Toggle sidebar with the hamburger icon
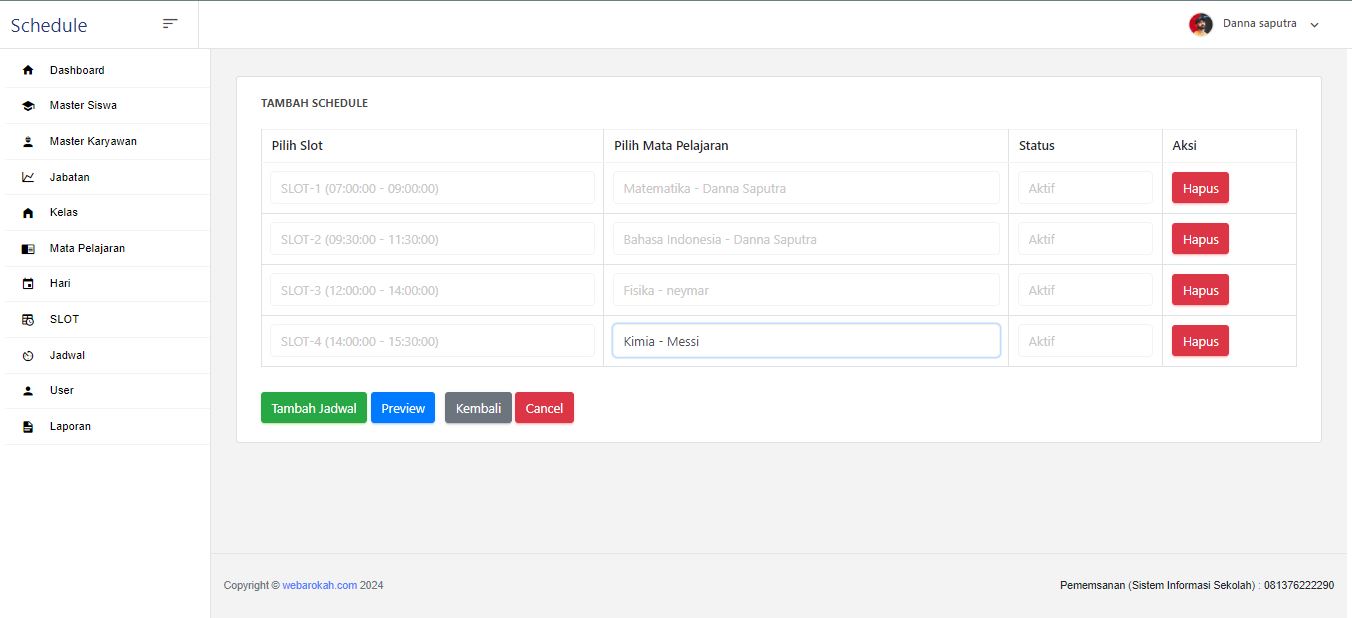 coord(170,24)
